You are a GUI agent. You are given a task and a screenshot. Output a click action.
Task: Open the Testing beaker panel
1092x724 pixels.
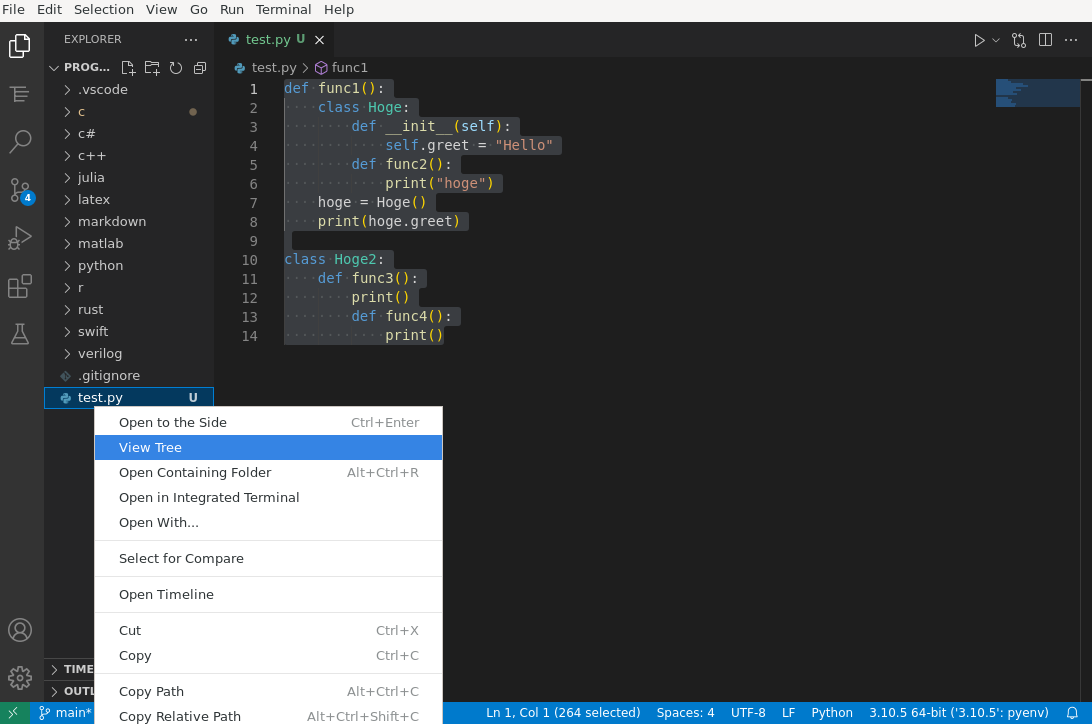20,334
